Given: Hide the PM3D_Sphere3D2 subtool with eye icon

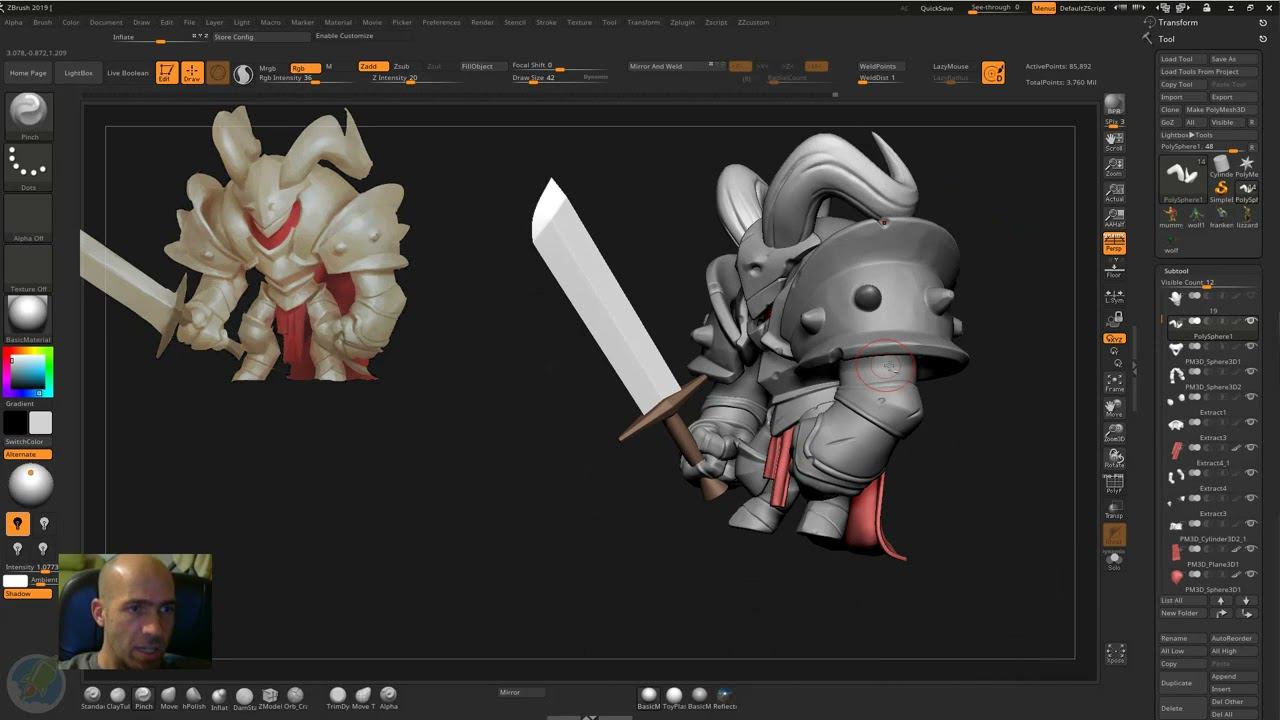Looking at the screenshot, I should click(1250, 372).
